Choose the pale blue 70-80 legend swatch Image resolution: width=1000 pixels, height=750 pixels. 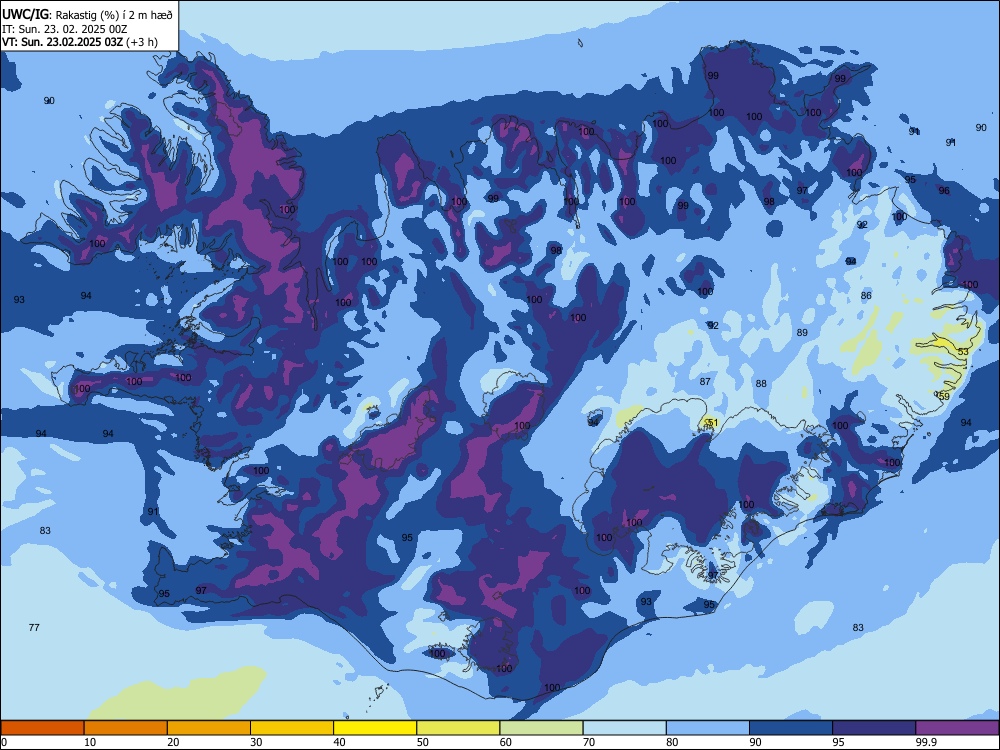tap(625, 728)
